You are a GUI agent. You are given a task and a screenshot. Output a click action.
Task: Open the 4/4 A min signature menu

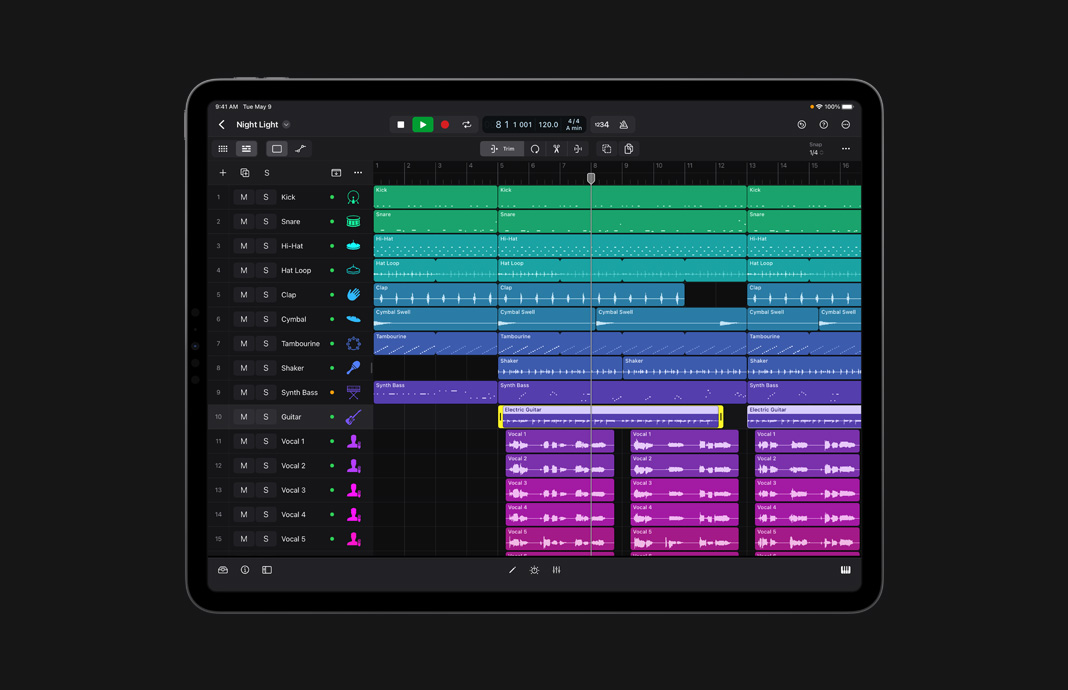point(574,125)
